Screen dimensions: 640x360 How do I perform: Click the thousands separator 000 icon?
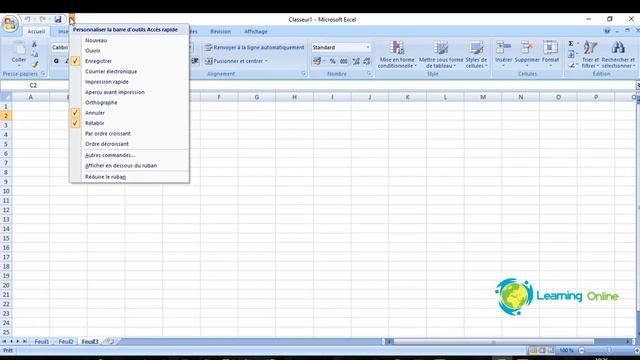click(x=344, y=61)
